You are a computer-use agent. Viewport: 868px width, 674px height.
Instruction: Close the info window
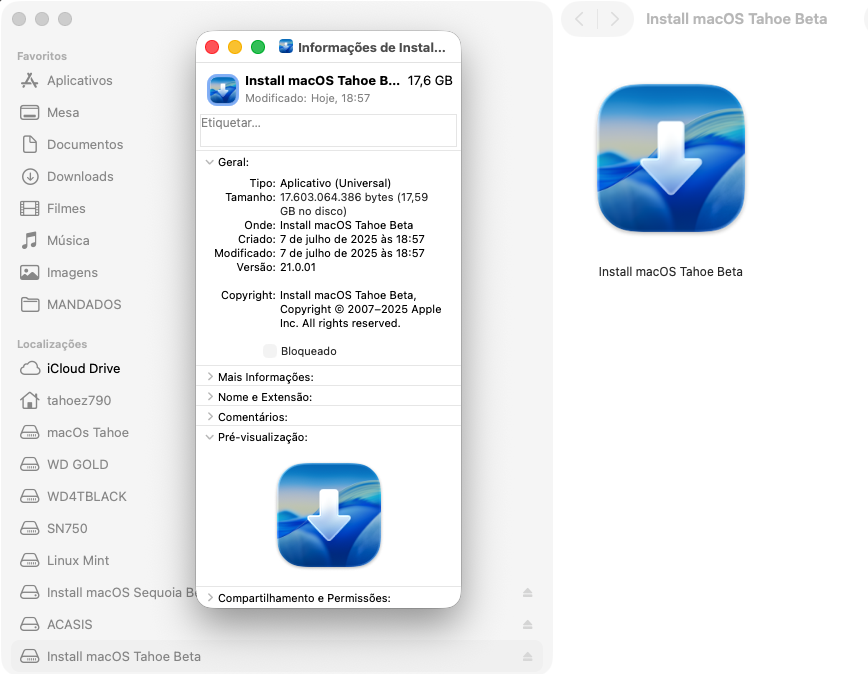pyautogui.click(x=212, y=47)
